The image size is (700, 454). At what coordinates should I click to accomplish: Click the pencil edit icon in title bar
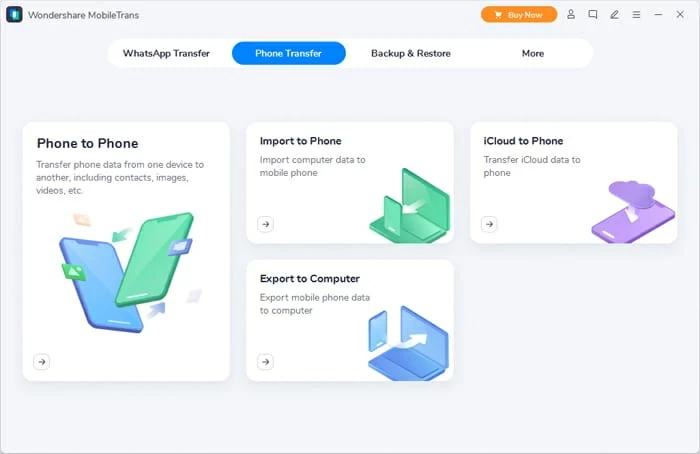click(615, 15)
